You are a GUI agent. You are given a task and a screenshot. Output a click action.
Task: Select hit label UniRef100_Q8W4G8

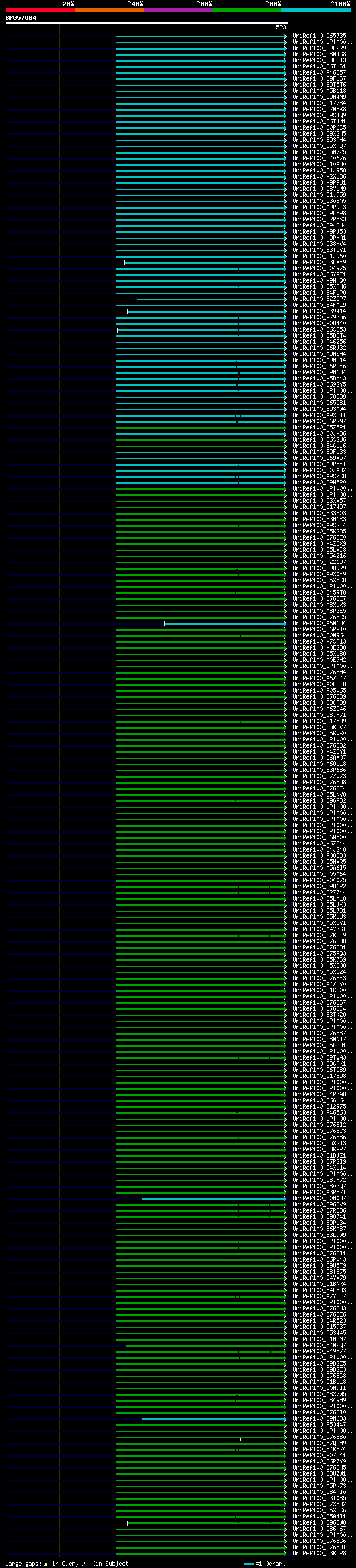click(x=319, y=54)
